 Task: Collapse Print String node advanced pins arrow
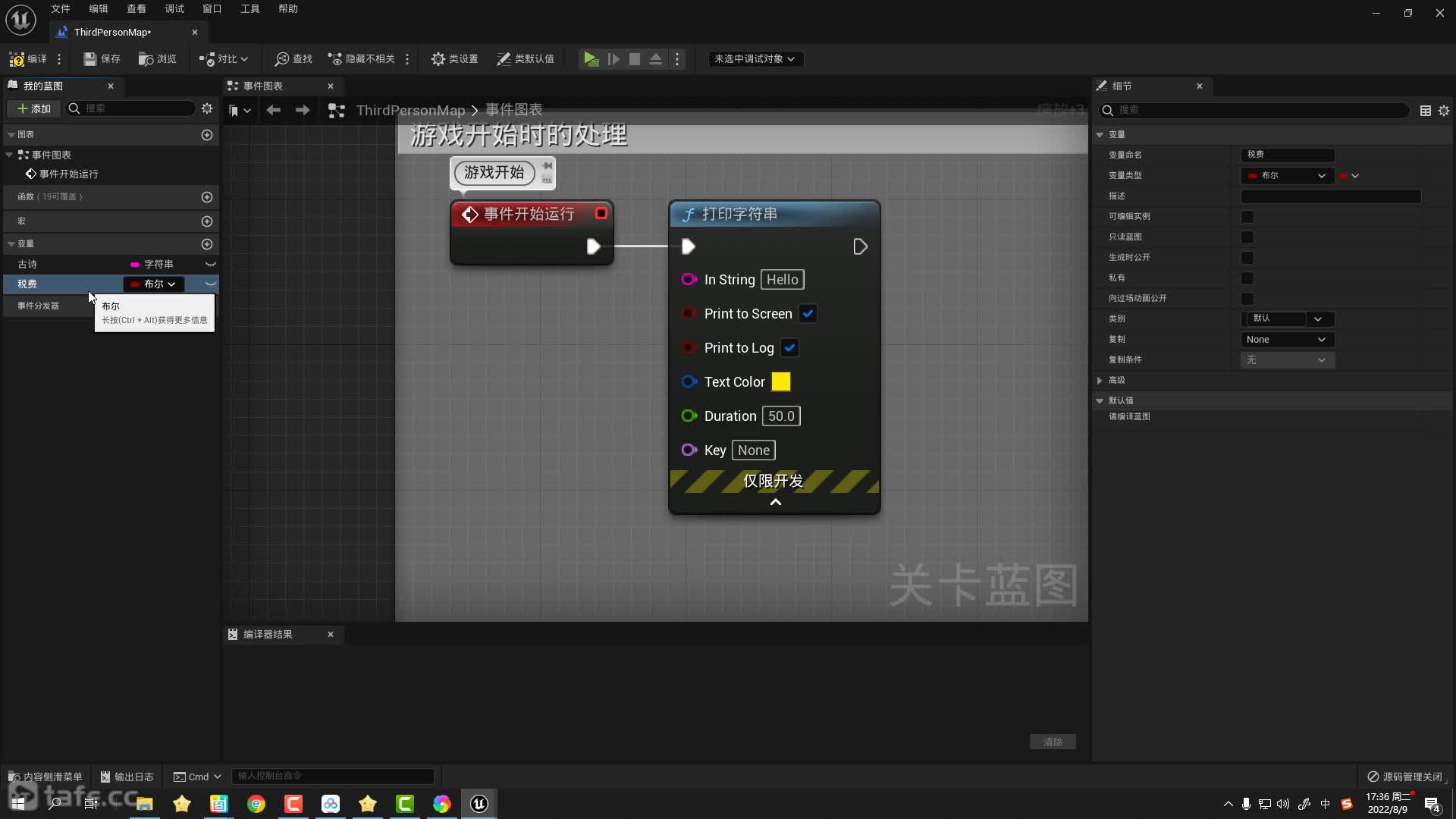click(775, 502)
